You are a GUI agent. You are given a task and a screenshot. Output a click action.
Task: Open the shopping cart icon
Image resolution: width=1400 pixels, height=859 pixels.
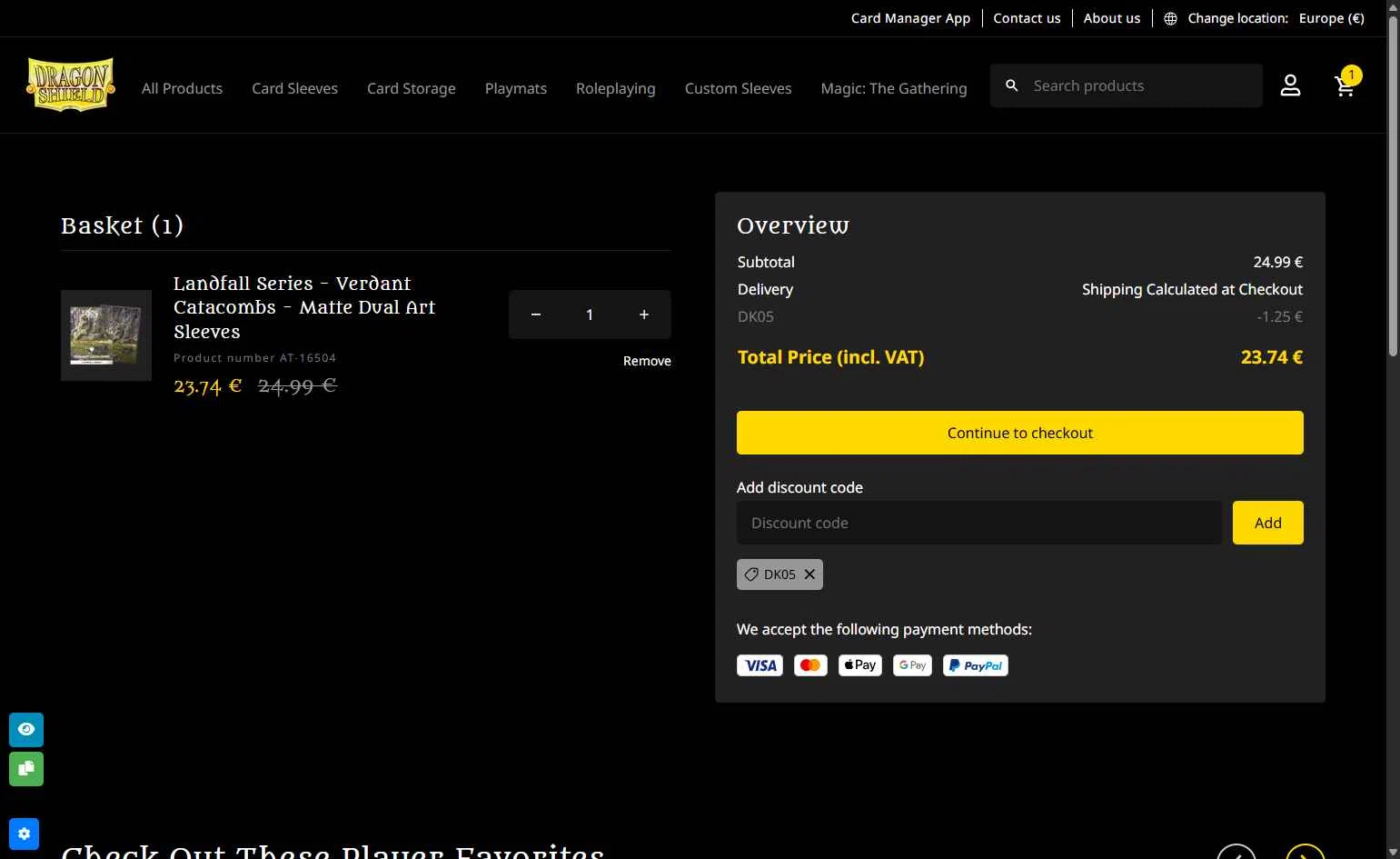tap(1345, 85)
